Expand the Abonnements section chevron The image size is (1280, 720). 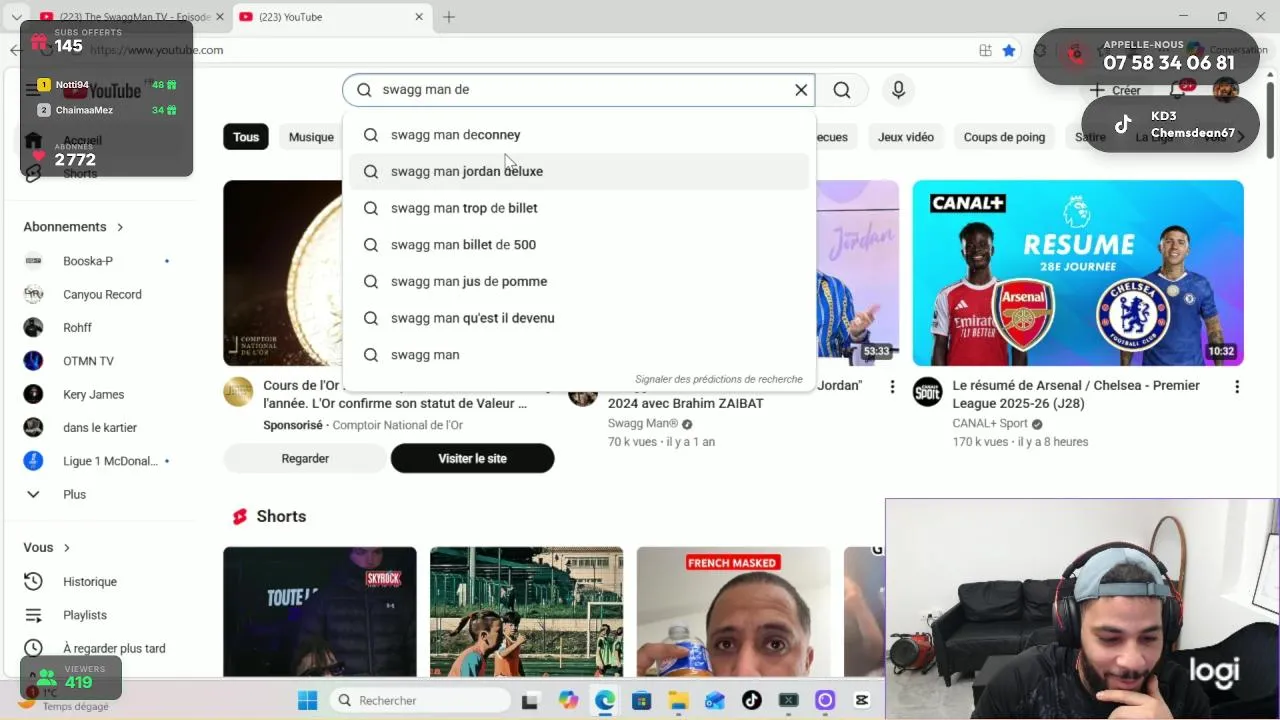tap(120, 227)
